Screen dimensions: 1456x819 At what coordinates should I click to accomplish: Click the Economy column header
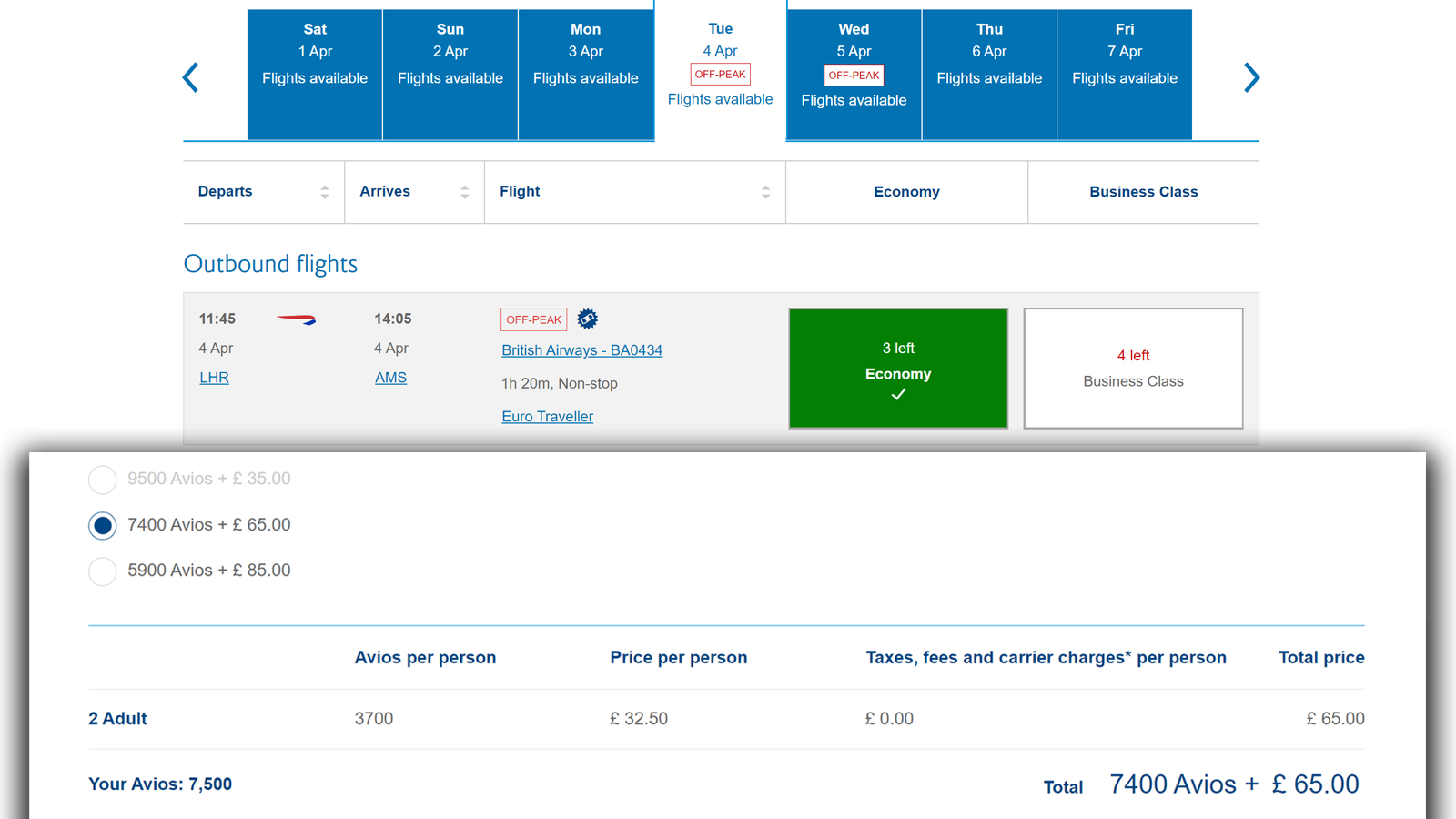point(906,192)
